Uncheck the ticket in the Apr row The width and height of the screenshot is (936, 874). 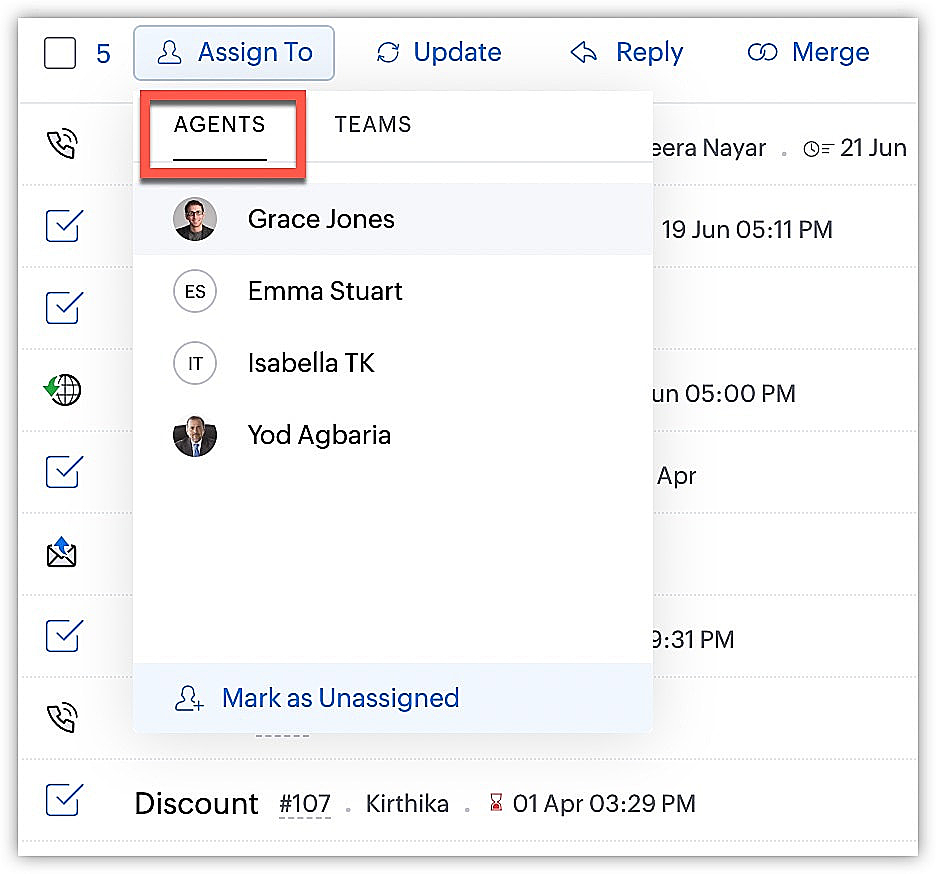pyautogui.click(x=63, y=472)
